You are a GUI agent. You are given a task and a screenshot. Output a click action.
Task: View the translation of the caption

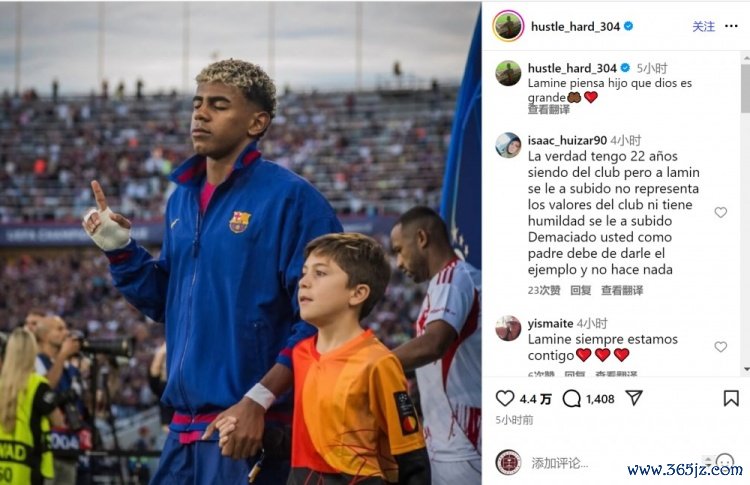tap(549, 110)
